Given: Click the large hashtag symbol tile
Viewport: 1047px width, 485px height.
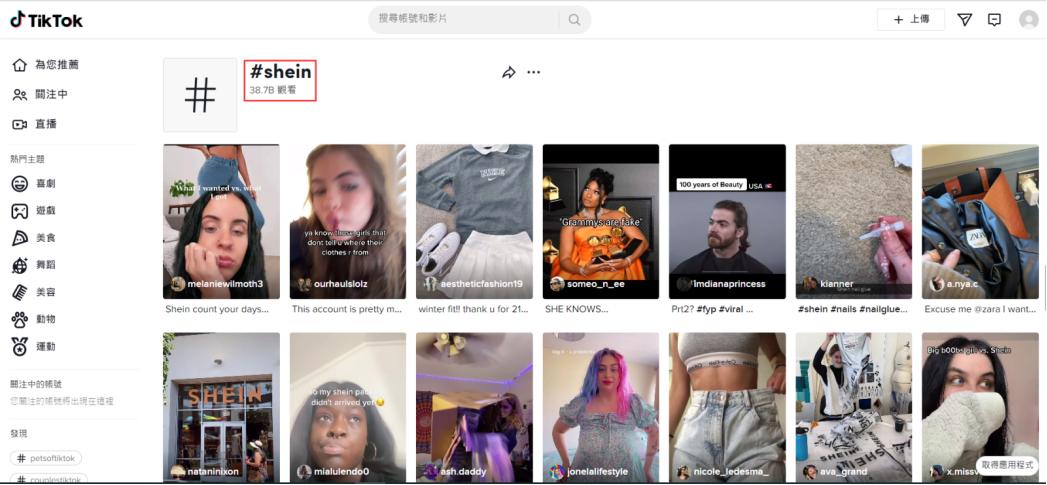Looking at the screenshot, I should (200, 95).
